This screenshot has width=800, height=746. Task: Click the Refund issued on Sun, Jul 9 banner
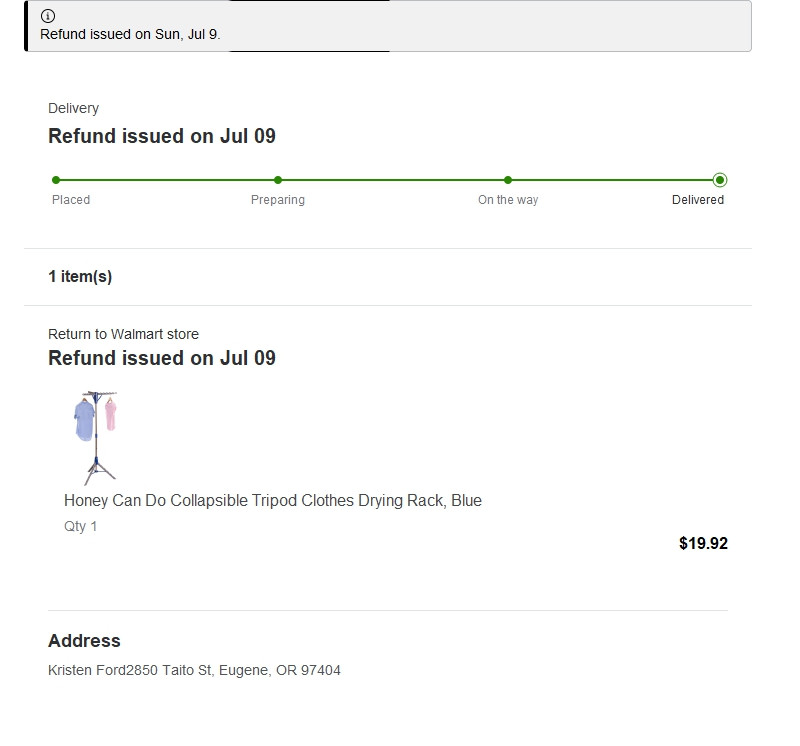[388, 26]
